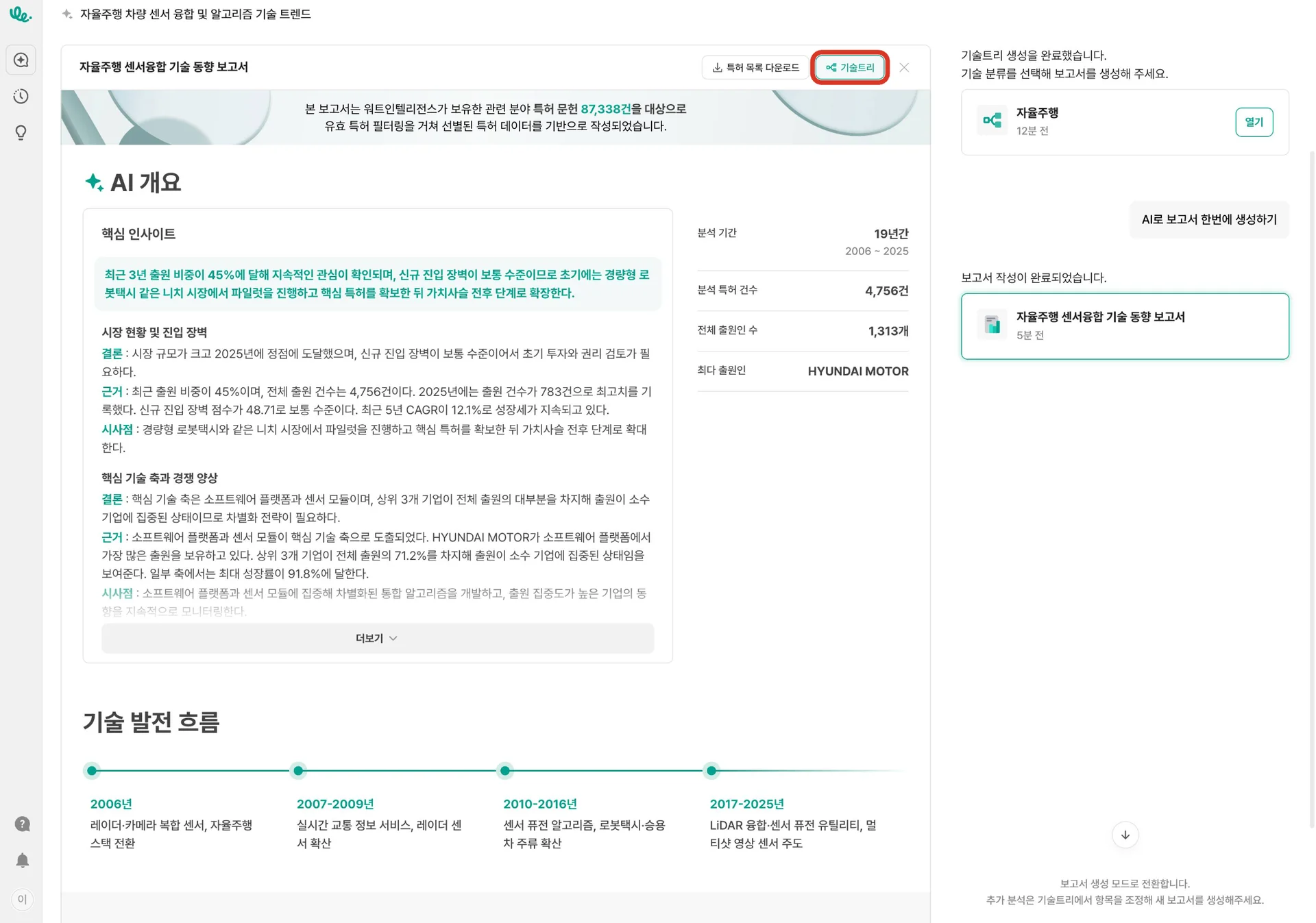
Task: Open the 자율주행 tech tree with 열기
Action: [x=1253, y=122]
